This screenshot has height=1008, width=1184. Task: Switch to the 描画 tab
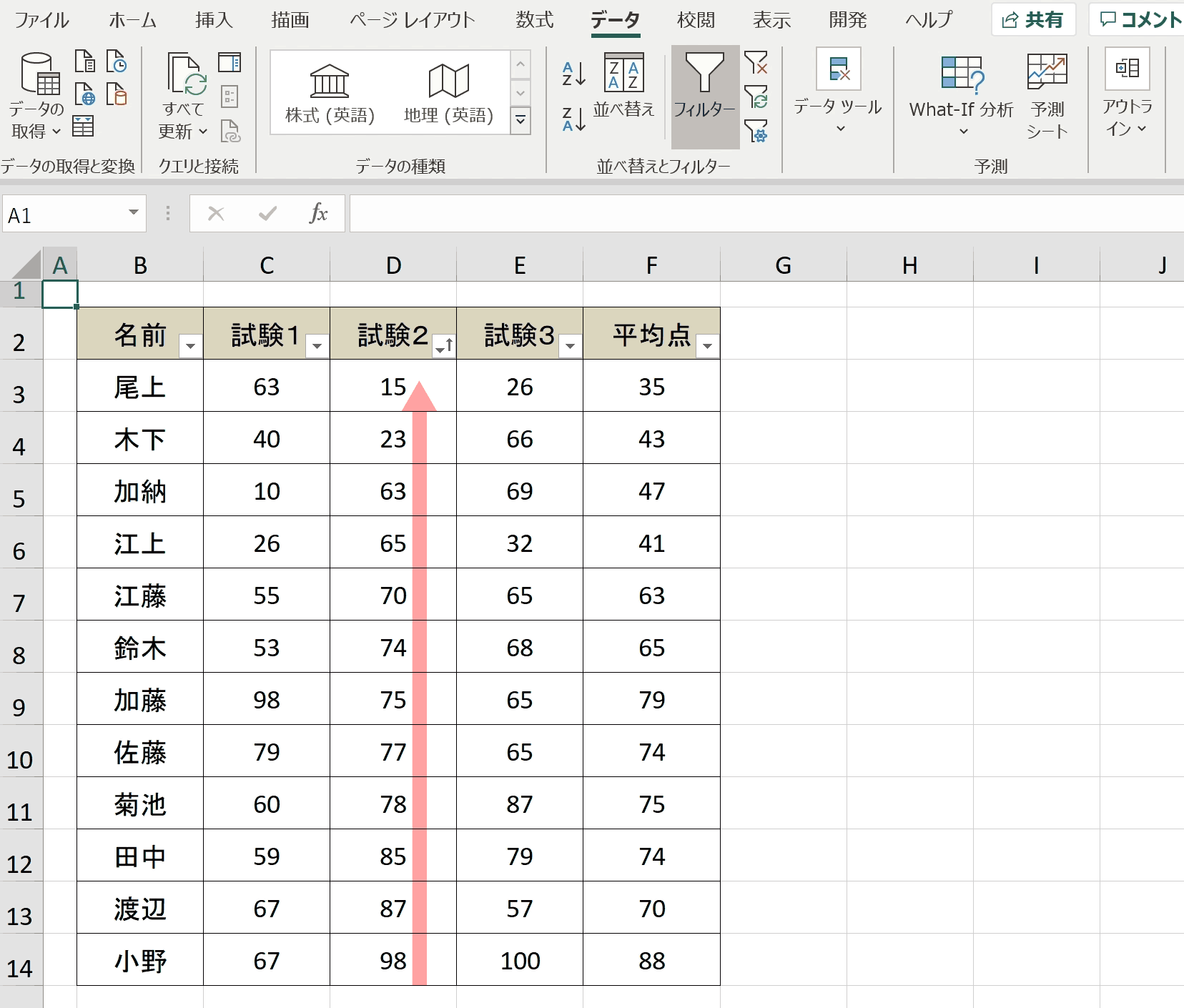290,20
